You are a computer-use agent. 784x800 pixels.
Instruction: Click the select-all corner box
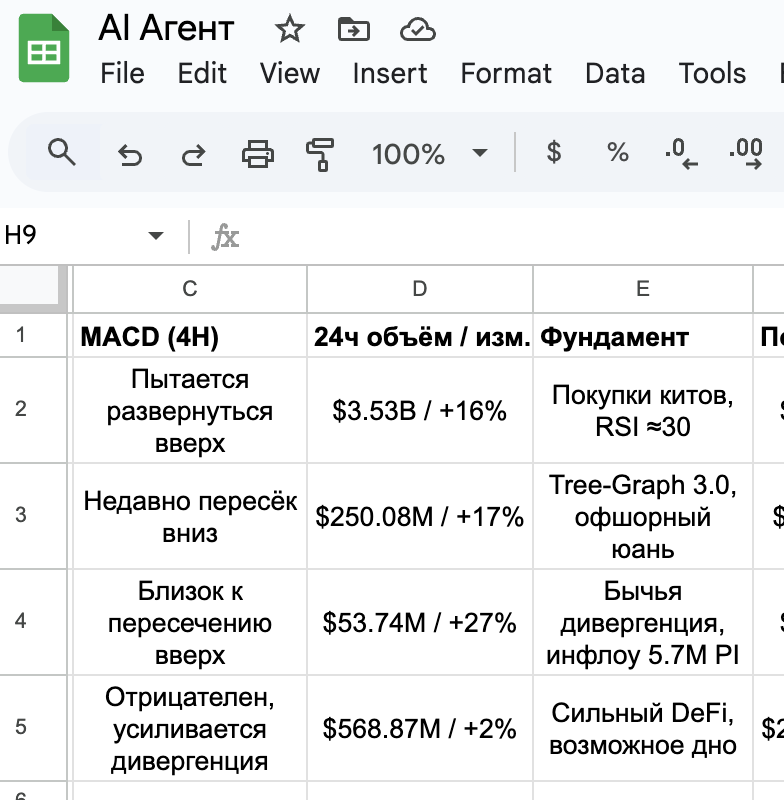pos(33,287)
